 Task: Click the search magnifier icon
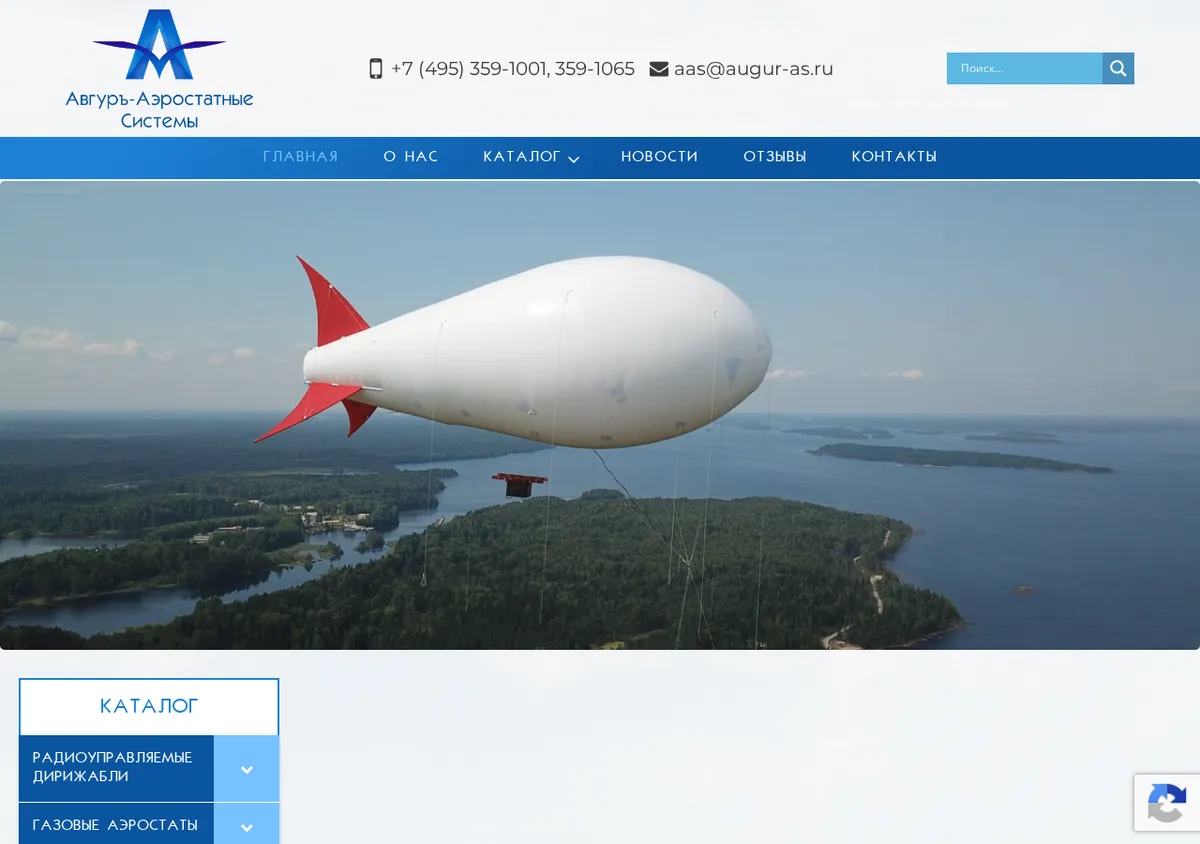coord(1118,68)
